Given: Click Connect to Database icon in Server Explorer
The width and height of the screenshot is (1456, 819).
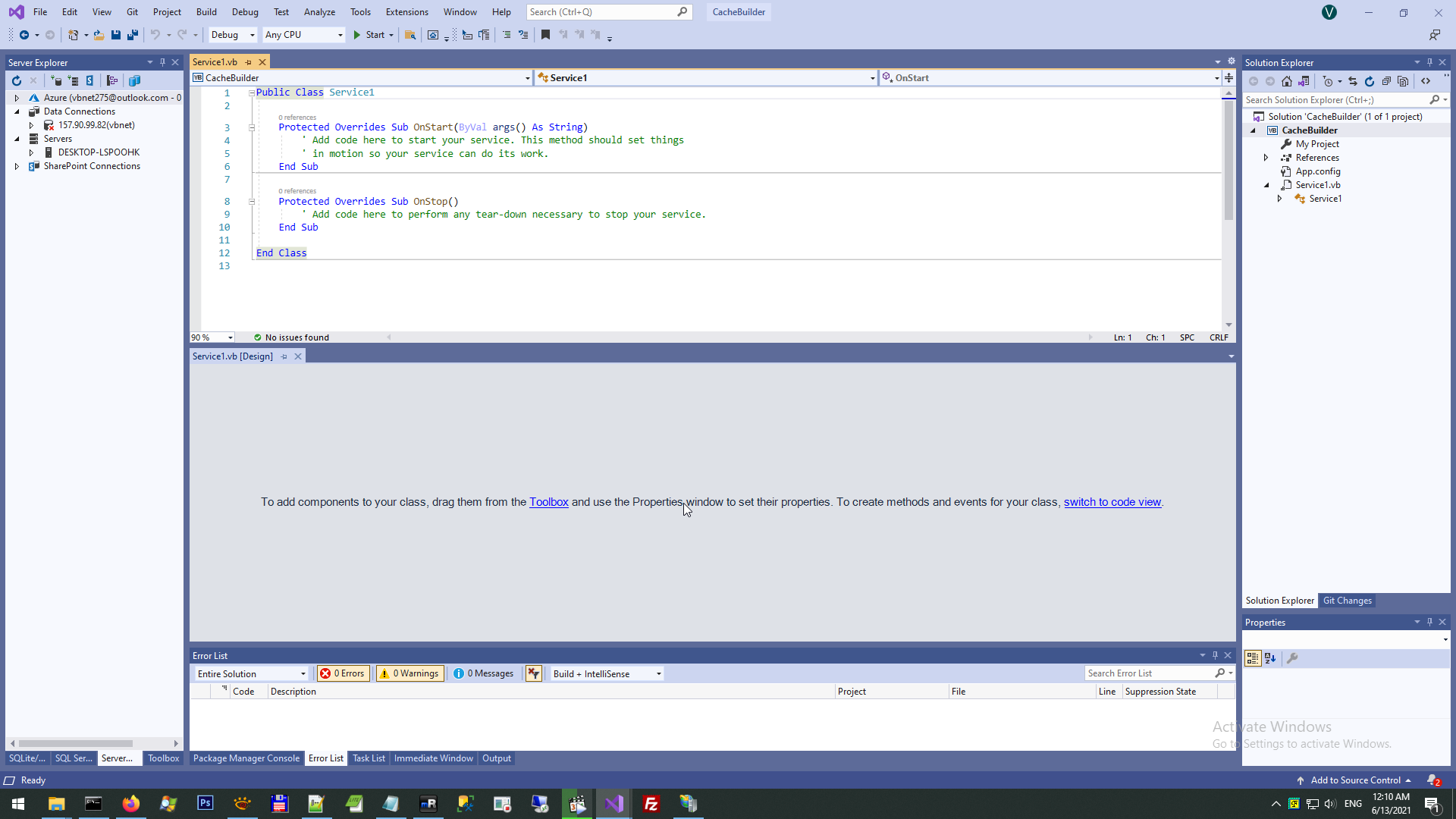Looking at the screenshot, I should 56,80.
